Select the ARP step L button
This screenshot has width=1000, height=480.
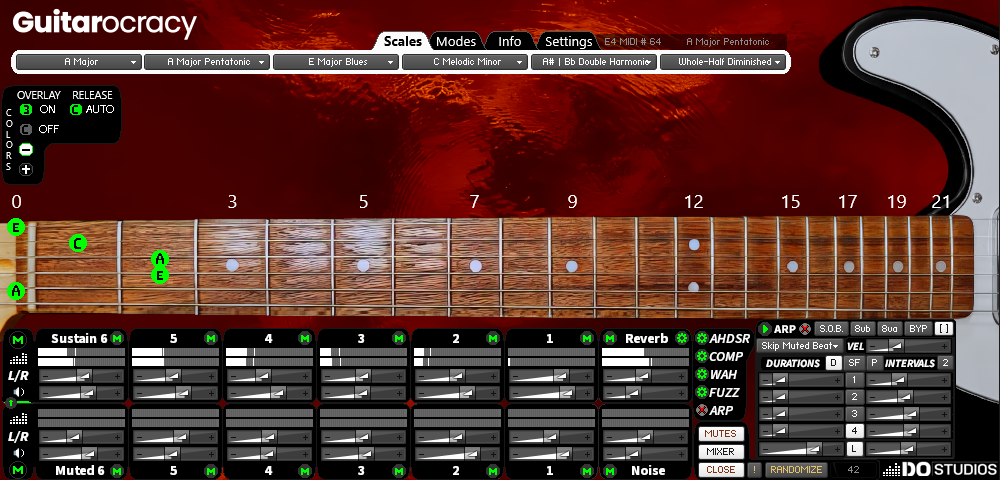[855, 449]
